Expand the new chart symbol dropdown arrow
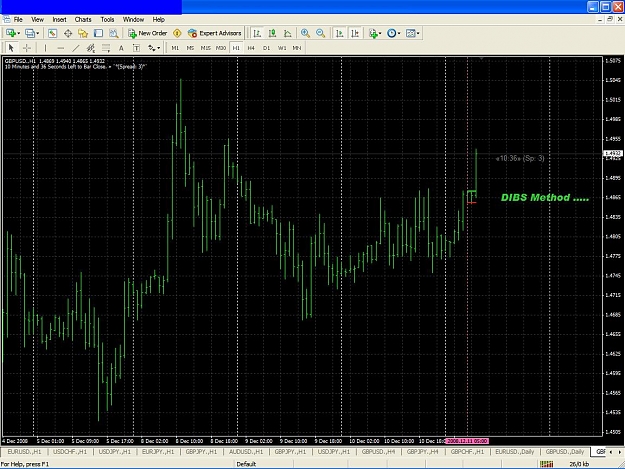 click(18, 33)
